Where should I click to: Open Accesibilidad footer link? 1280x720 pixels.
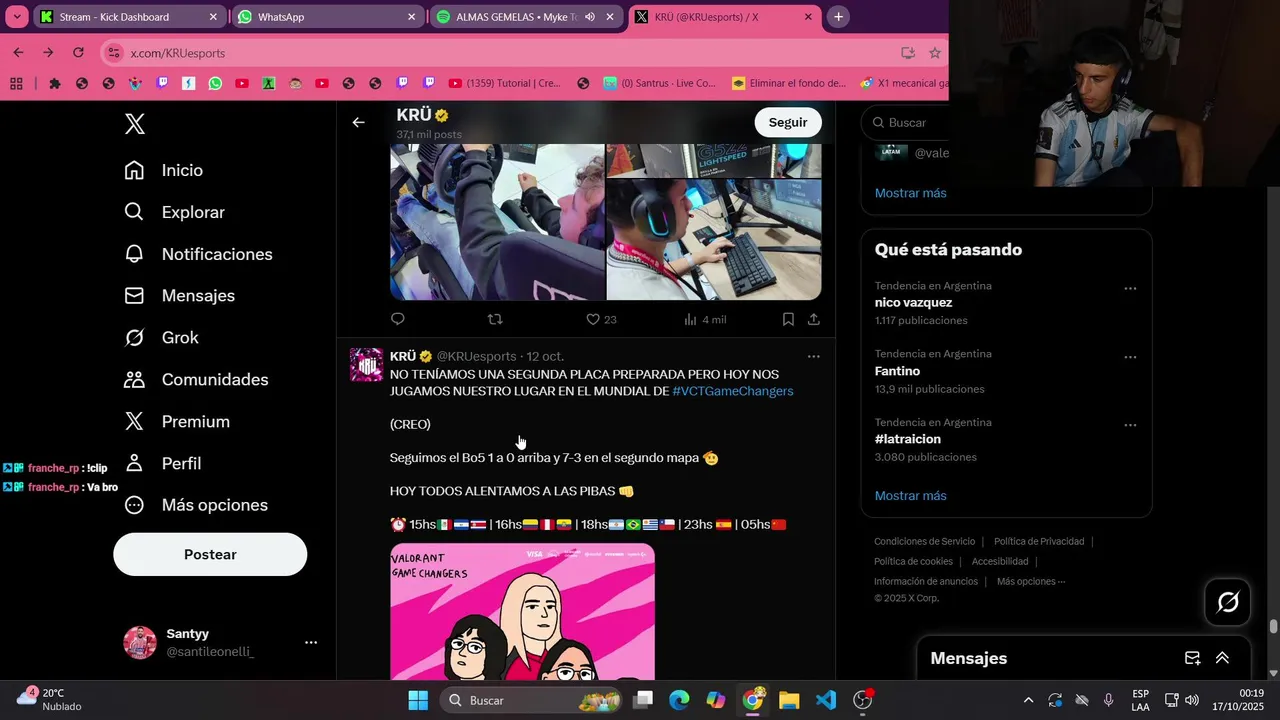tap(1000, 562)
